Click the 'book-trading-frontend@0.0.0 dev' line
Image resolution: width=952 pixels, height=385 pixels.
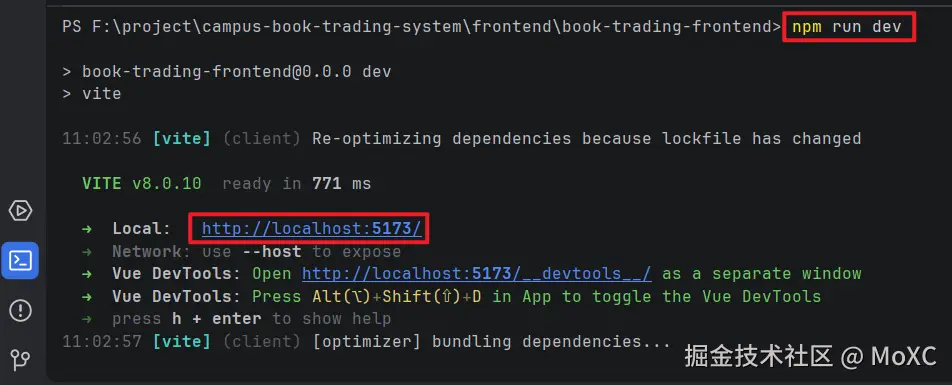(226, 72)
